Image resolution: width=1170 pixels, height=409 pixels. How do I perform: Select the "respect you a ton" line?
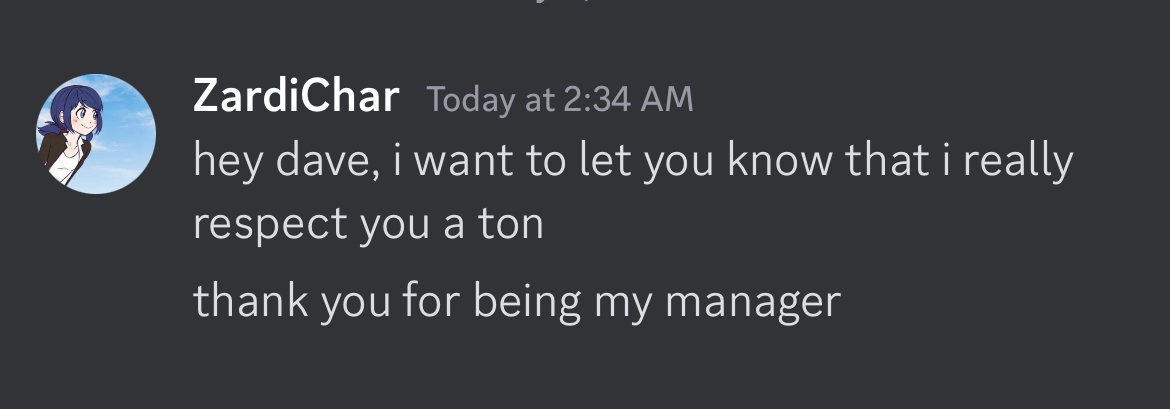tap(368, 224)
